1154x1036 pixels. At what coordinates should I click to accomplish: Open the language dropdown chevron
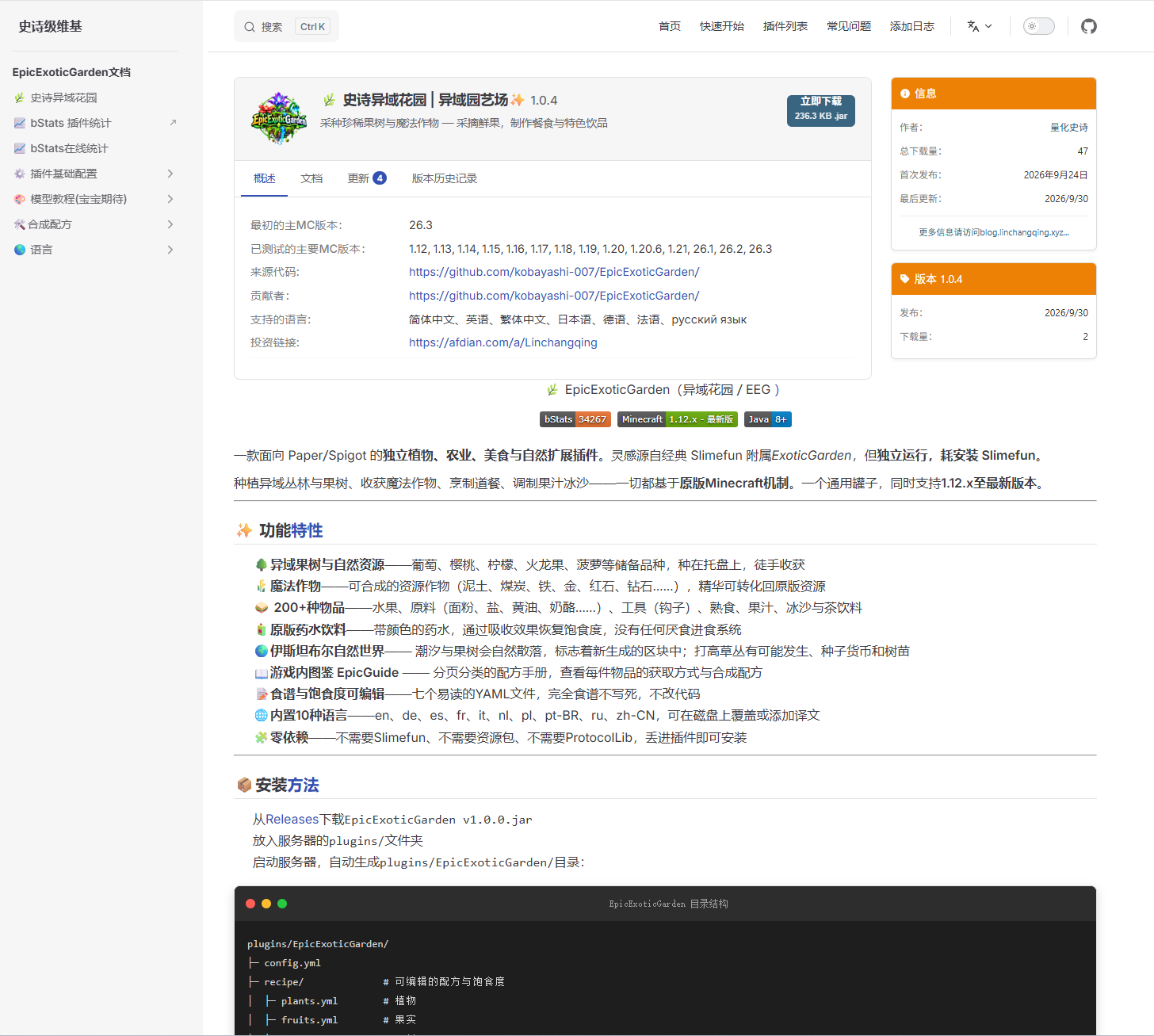pos(988,26)
